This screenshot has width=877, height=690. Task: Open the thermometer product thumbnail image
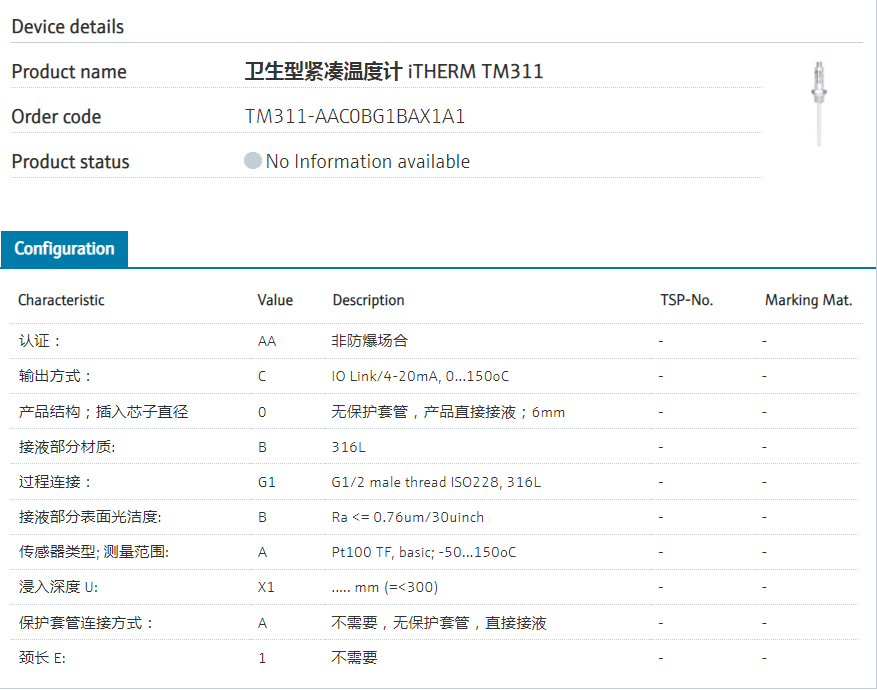[x=818, y=103]
